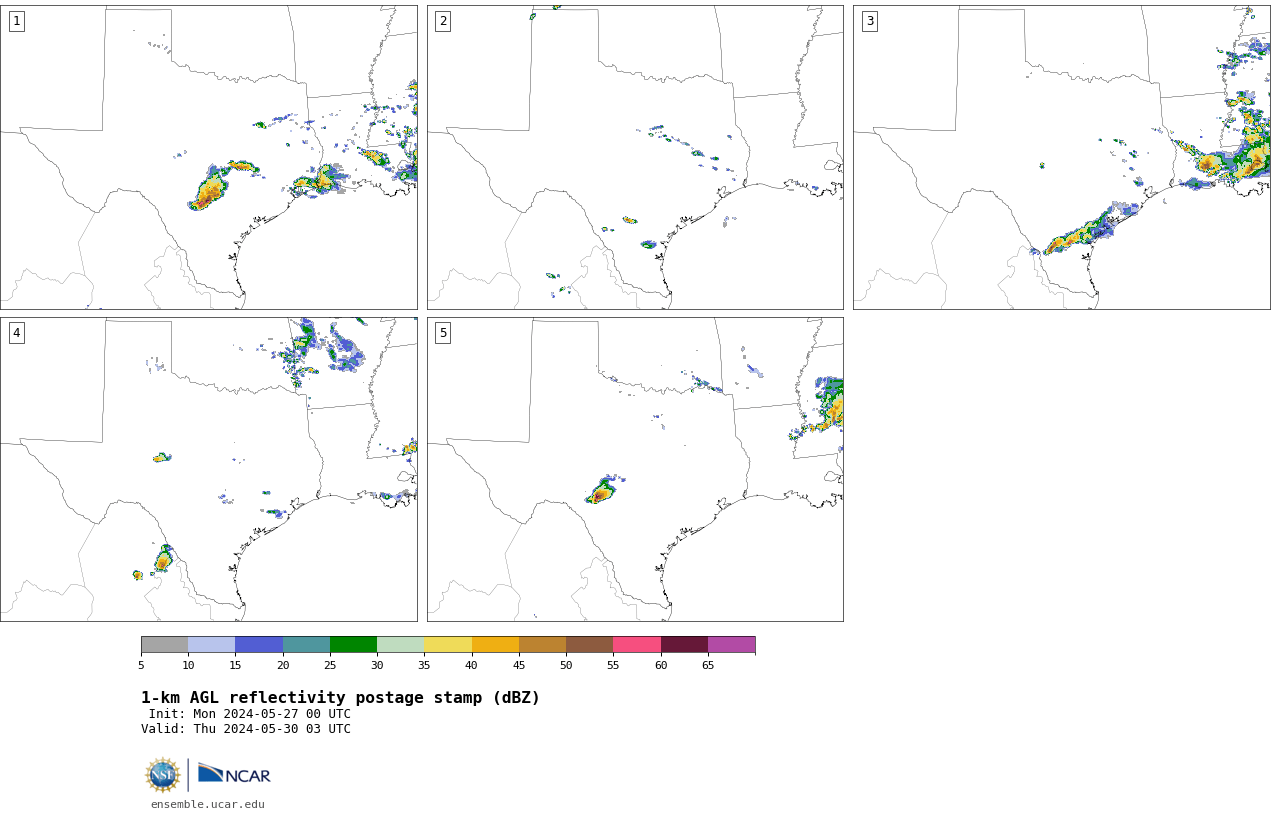
Task: Click the member number label '3'
Action: (x=870, y=21)
